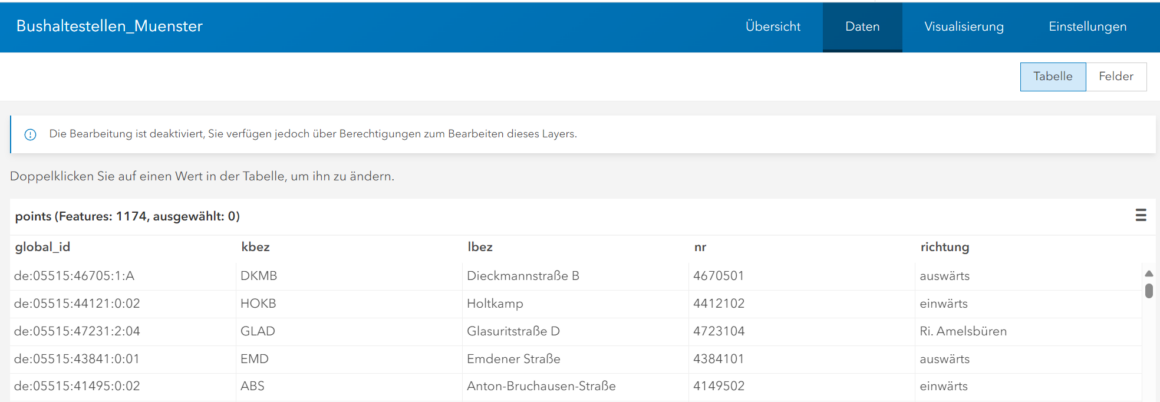Viewport: 1160px width, 402px height.
Task: Go to the Einstellungen tab
Action: tap(1088, 27)
